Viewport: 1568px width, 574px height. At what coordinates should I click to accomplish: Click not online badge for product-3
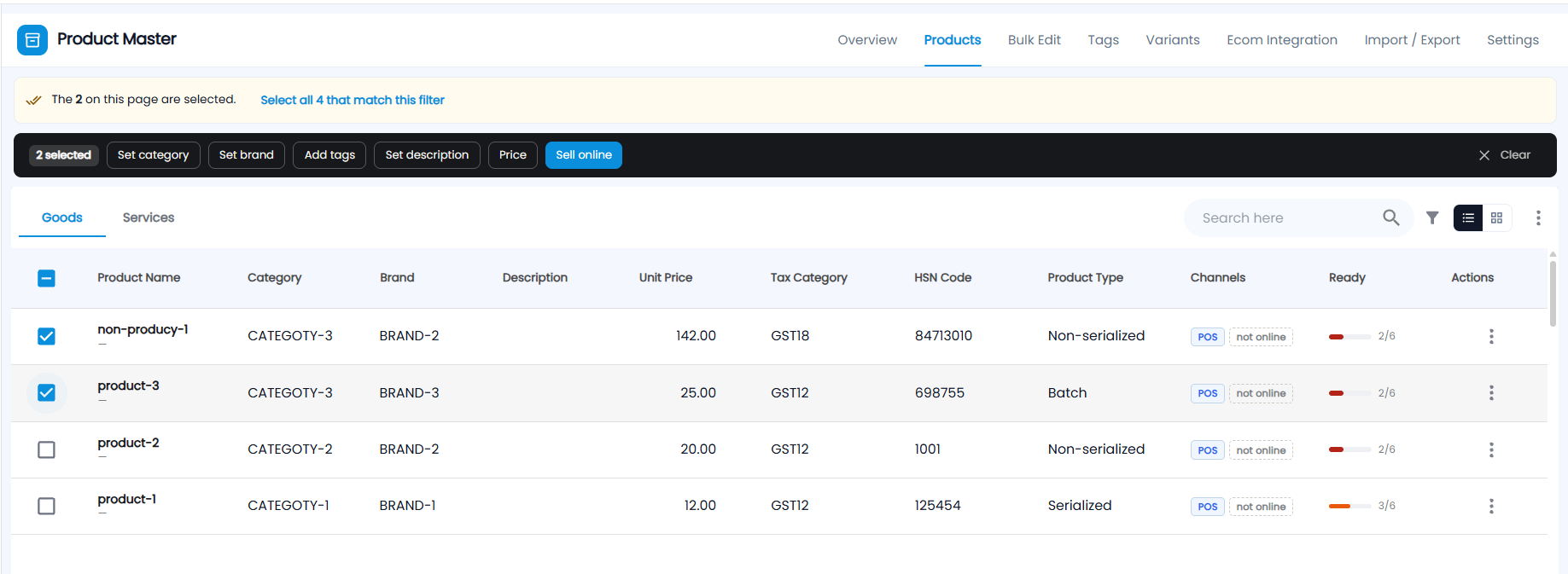point(1261,393)
